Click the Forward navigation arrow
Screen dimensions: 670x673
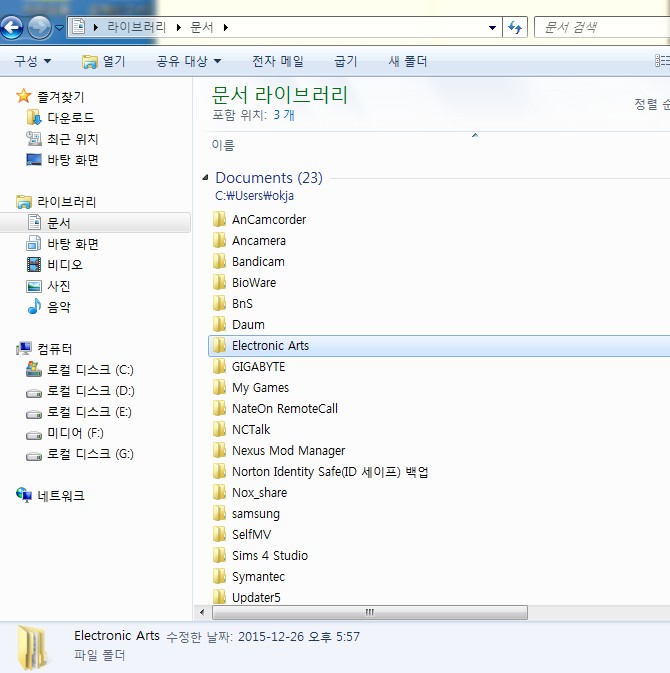(x=39, y=28)
